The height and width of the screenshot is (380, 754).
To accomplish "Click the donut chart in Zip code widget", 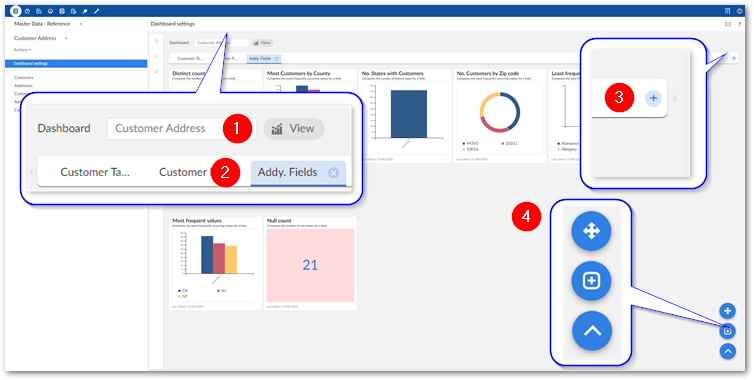I will pos(500,112).
